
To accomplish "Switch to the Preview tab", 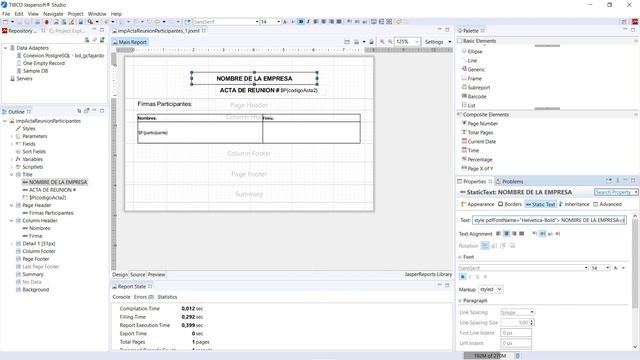I will (156, 274).
